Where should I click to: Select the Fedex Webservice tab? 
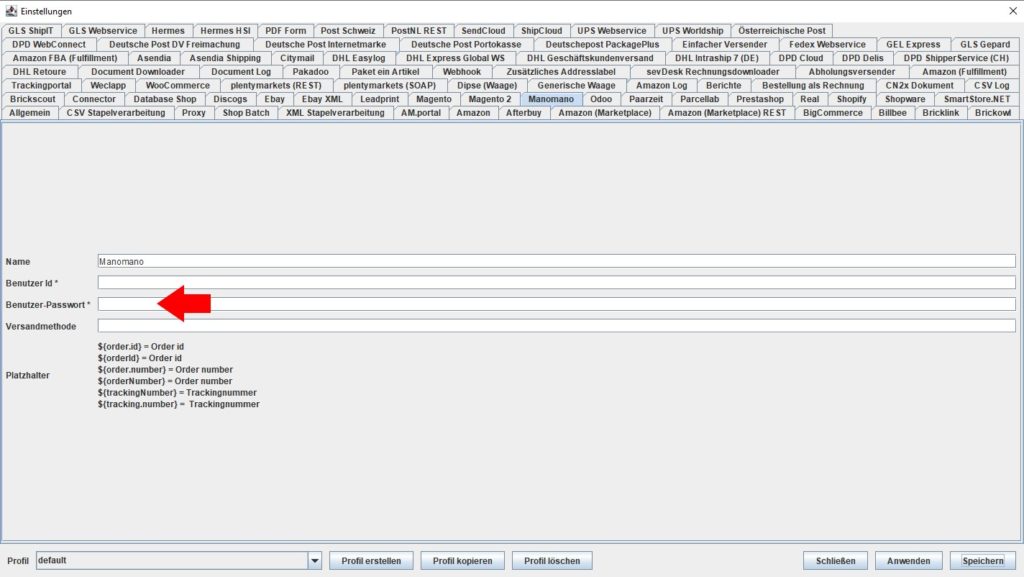[827, 44]
